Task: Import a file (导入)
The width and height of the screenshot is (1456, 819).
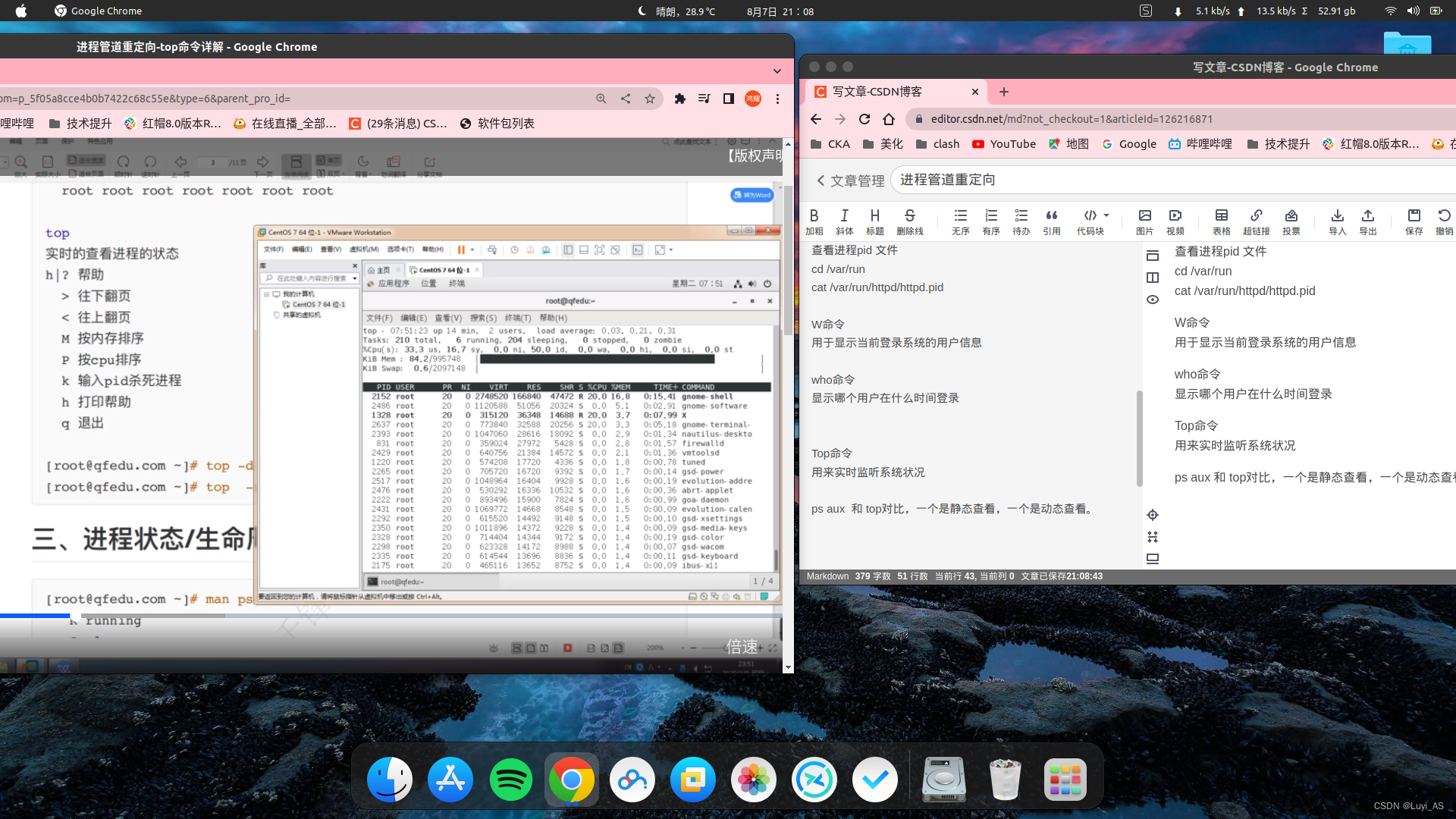Action: click(1338, 221)
